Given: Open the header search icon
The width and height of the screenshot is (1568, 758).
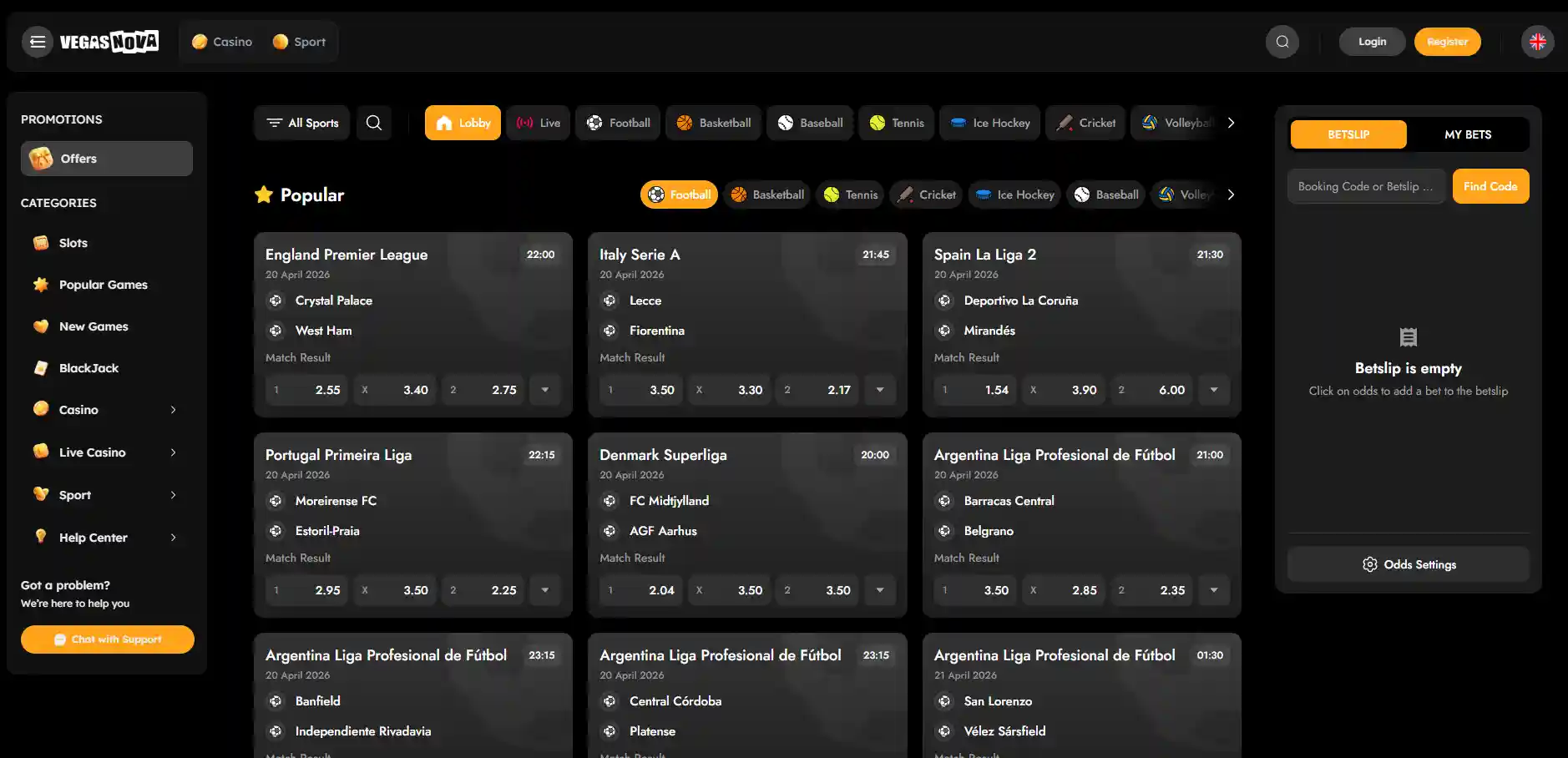Looking at the screenshot, I should click(x=1282, y=42).
